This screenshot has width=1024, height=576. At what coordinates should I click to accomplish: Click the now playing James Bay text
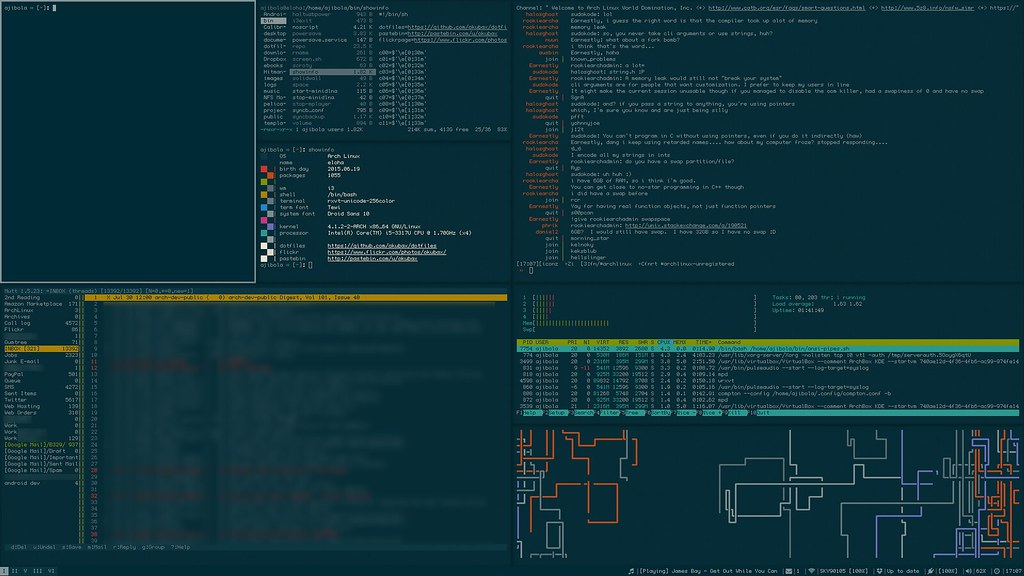click(x=708, y=571)
